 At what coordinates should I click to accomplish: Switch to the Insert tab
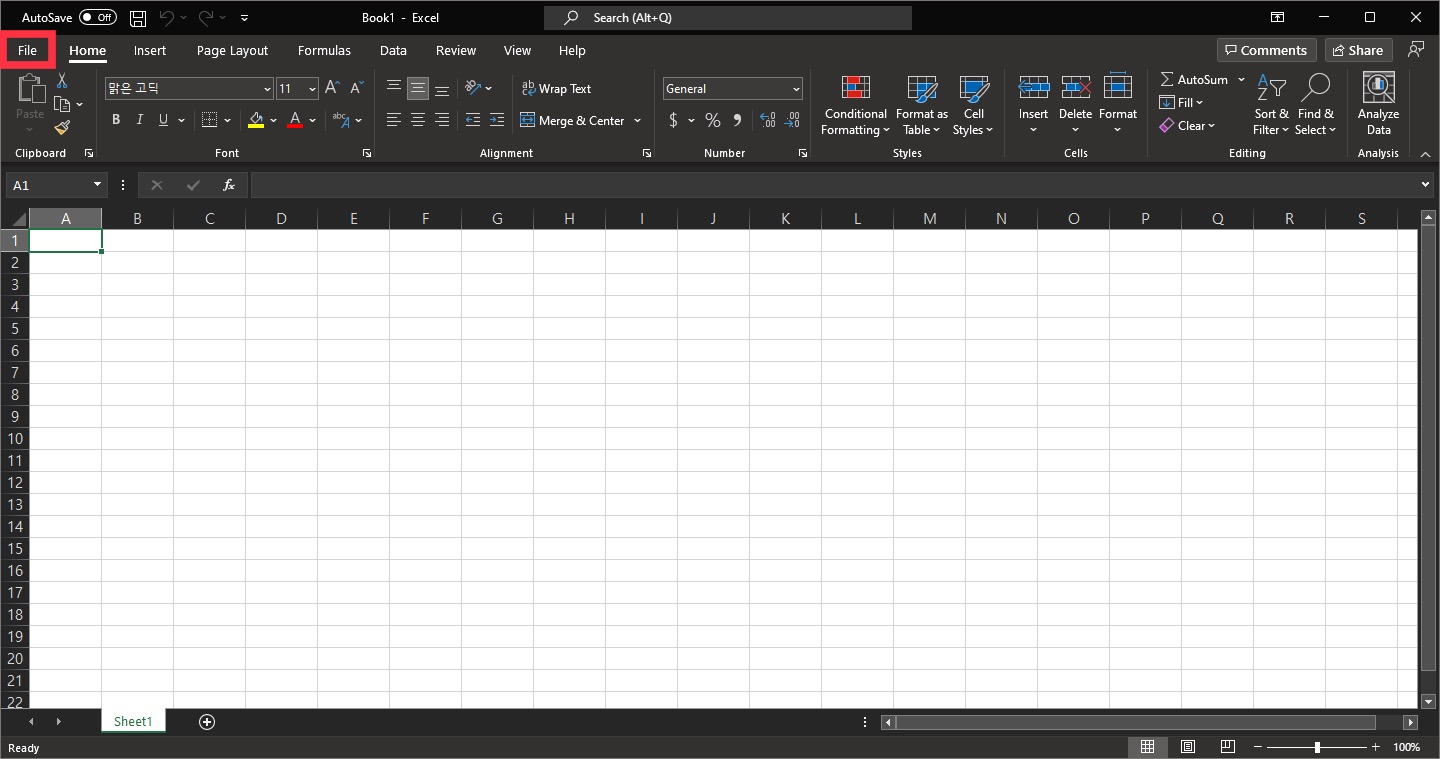150,50
